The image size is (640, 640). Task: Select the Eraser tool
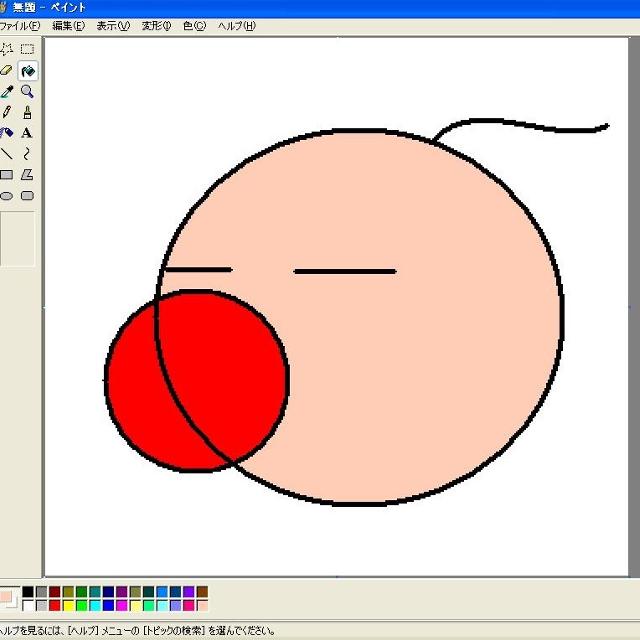(x=6, y=70)
